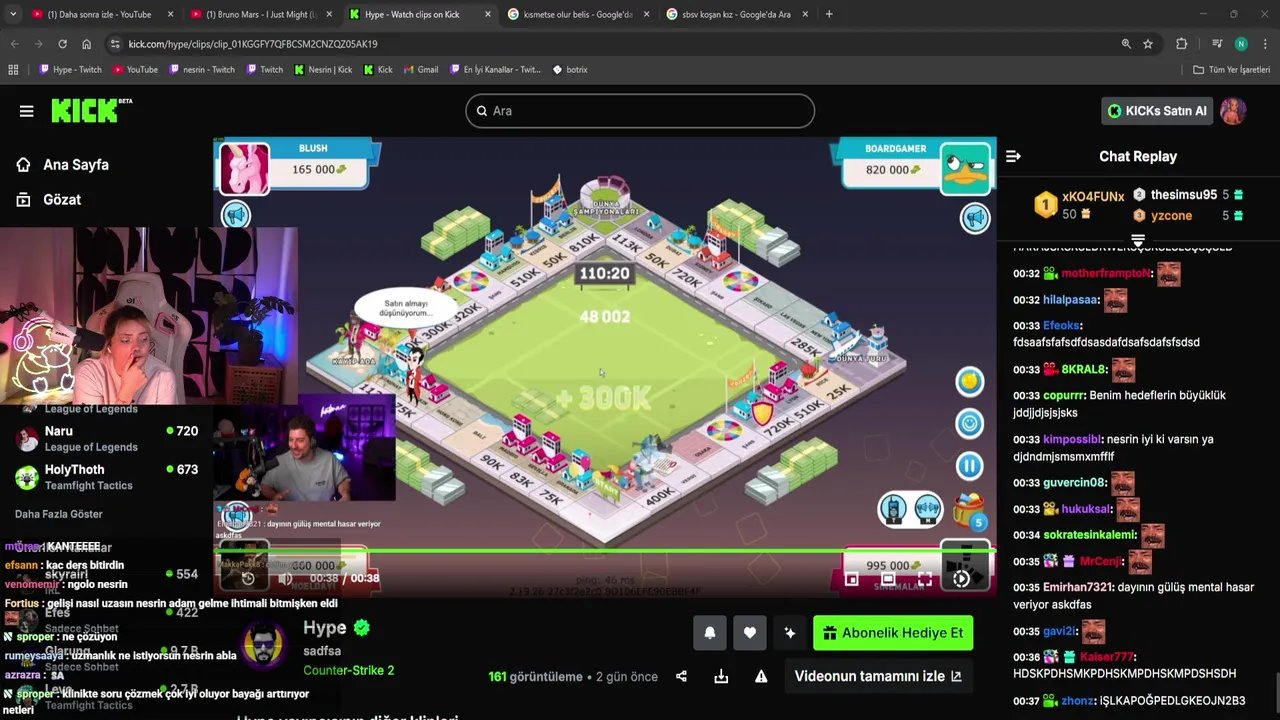Click the Hype channel name
Viewport: 1280px width, 720px height.
[325, 628]
